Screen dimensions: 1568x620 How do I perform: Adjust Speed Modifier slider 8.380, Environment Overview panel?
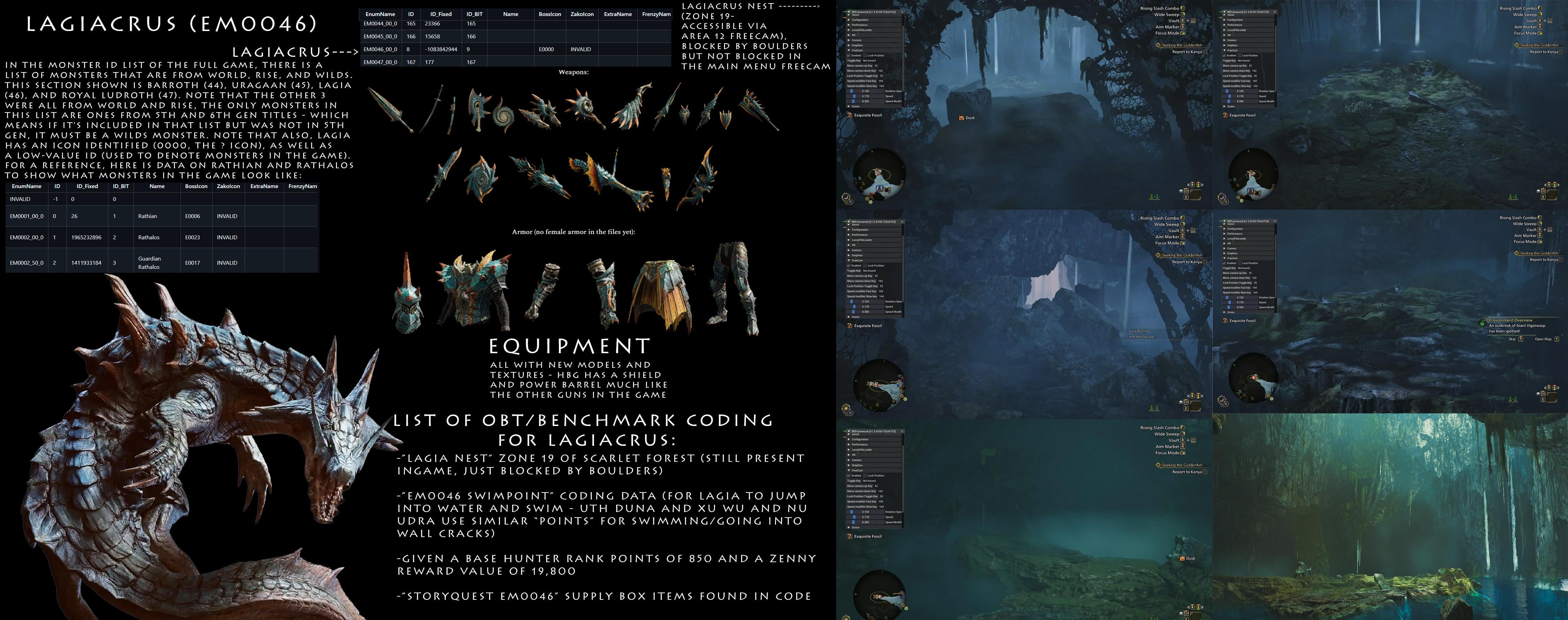coord(1240,307)
